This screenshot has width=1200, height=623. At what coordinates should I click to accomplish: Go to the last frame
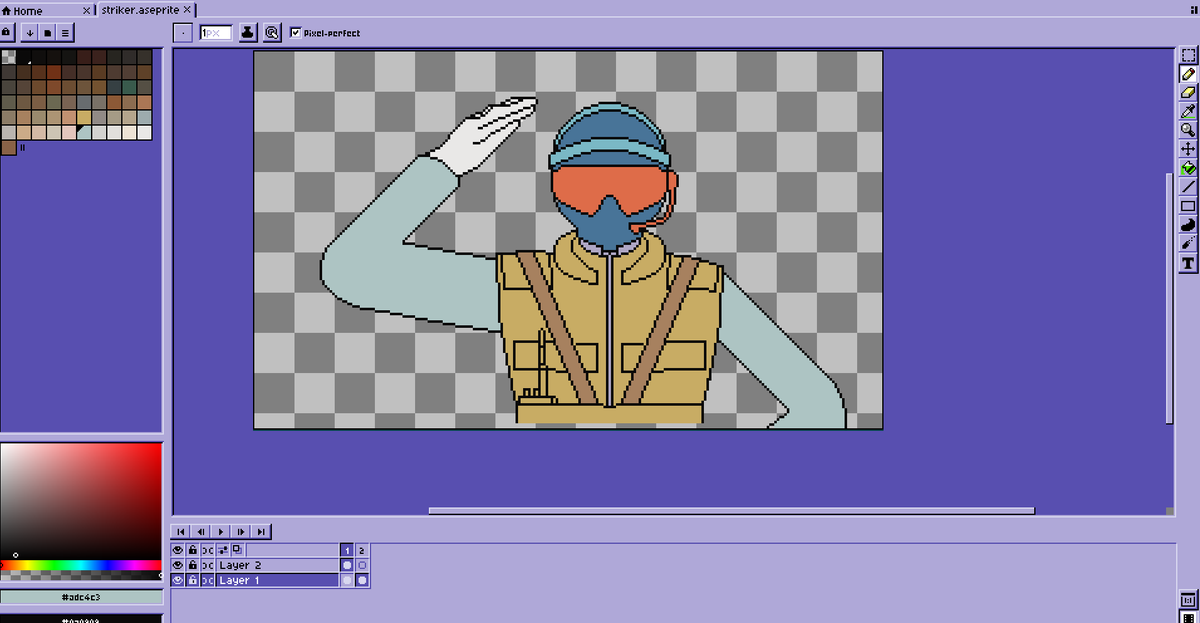click(261, 532)
